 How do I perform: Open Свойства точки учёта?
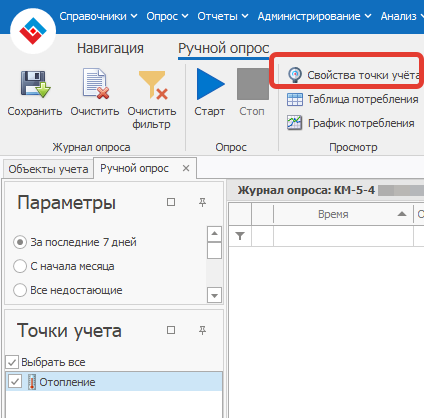[354, 75]
